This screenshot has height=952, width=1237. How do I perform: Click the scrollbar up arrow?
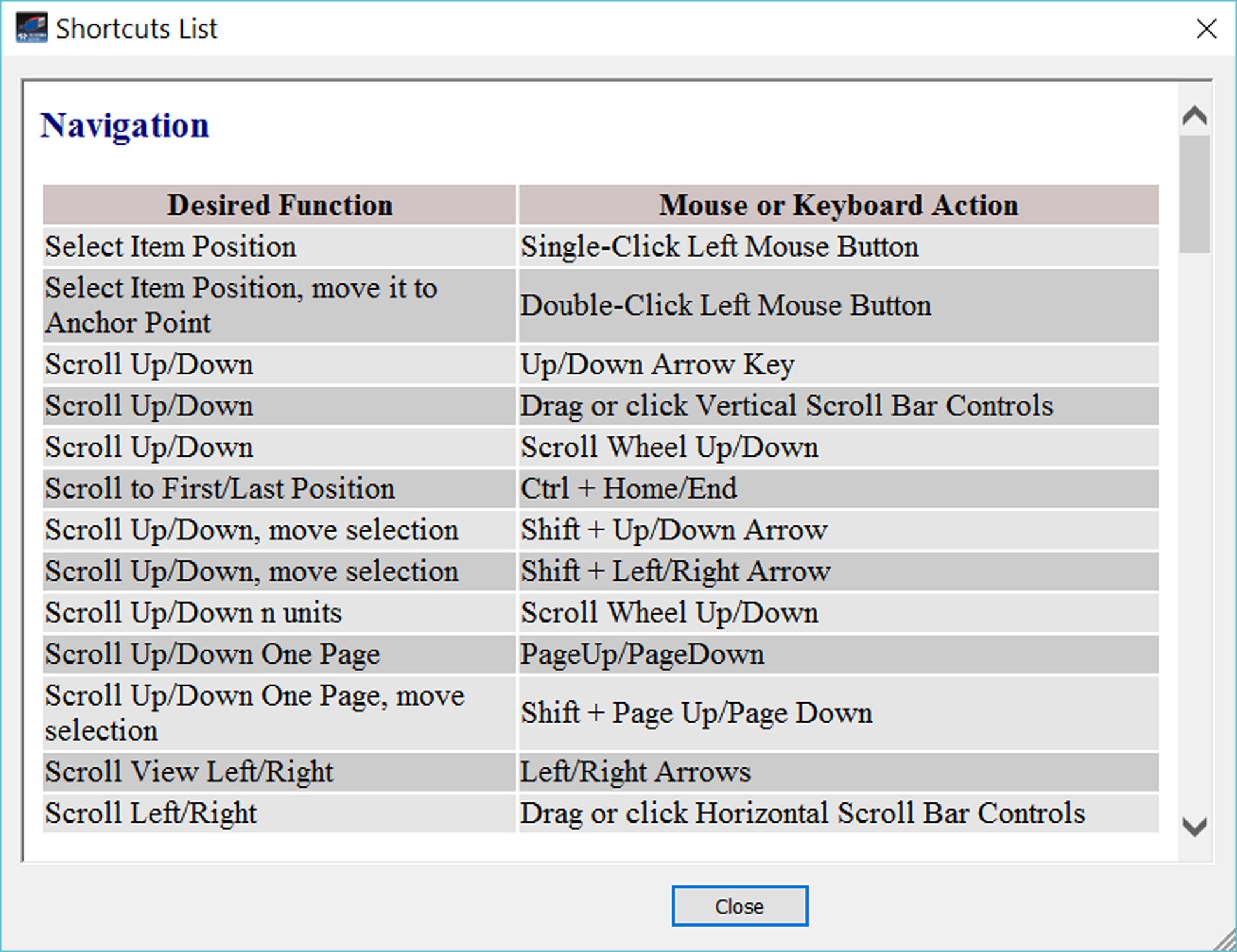click(1194, 116)
